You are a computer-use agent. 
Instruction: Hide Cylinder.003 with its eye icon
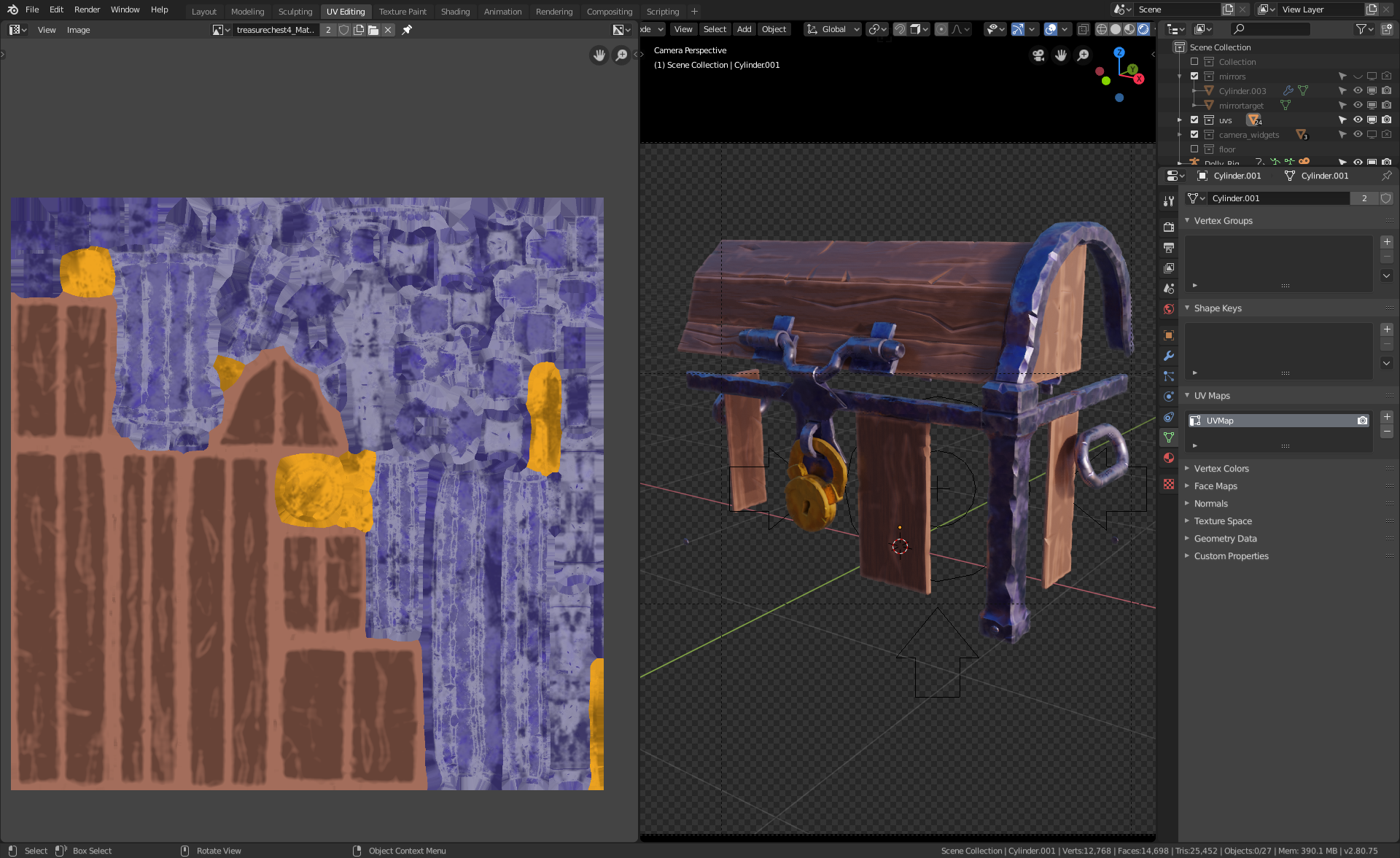pyautogui.click(x=1358, y=91)
